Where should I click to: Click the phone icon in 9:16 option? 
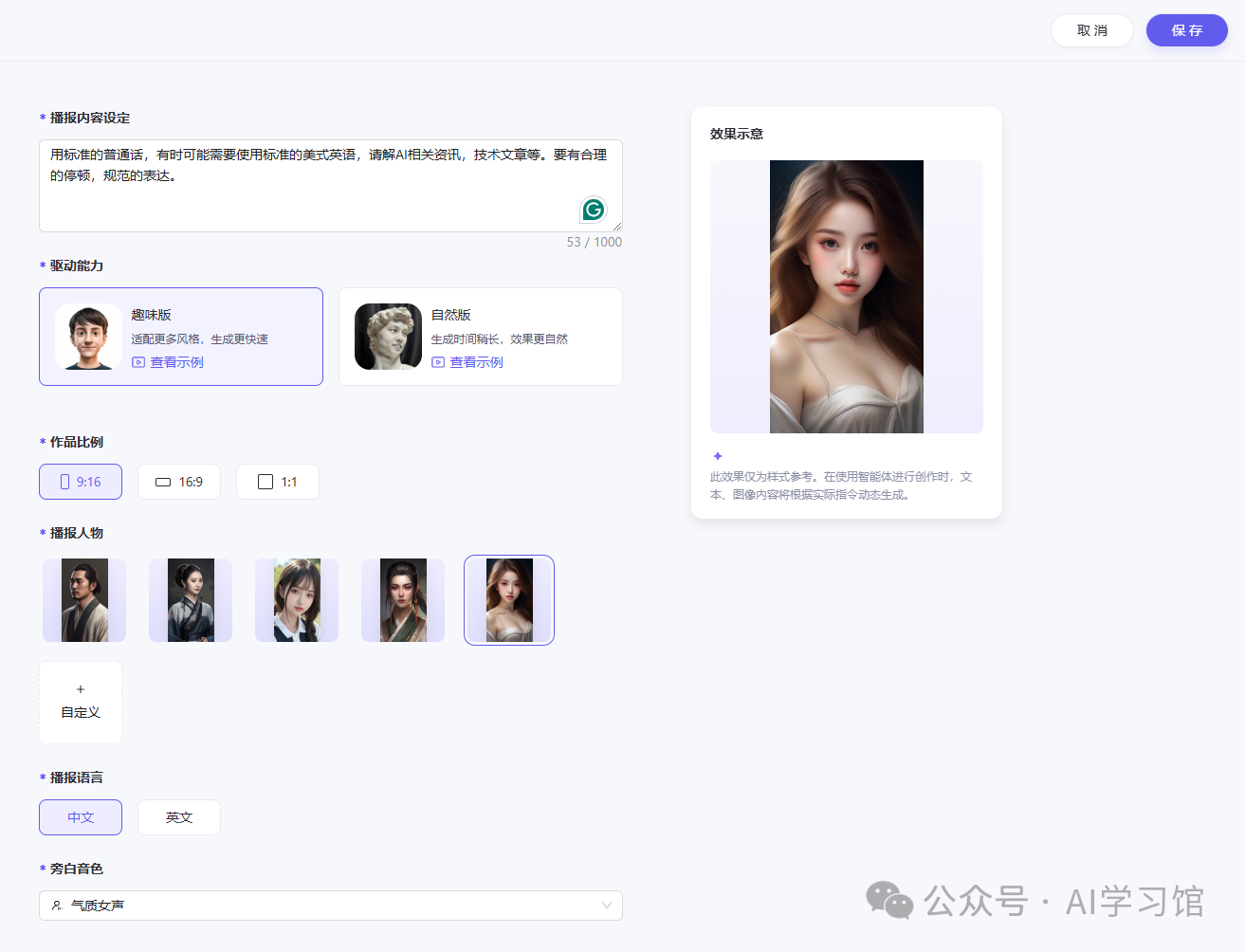(64, 482)
